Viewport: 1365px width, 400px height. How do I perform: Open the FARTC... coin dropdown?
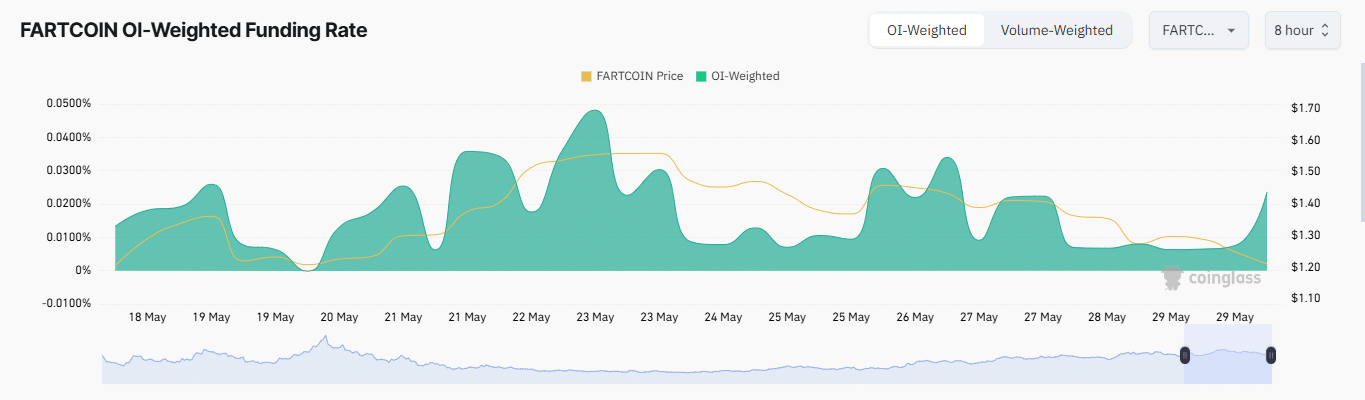1198,30
